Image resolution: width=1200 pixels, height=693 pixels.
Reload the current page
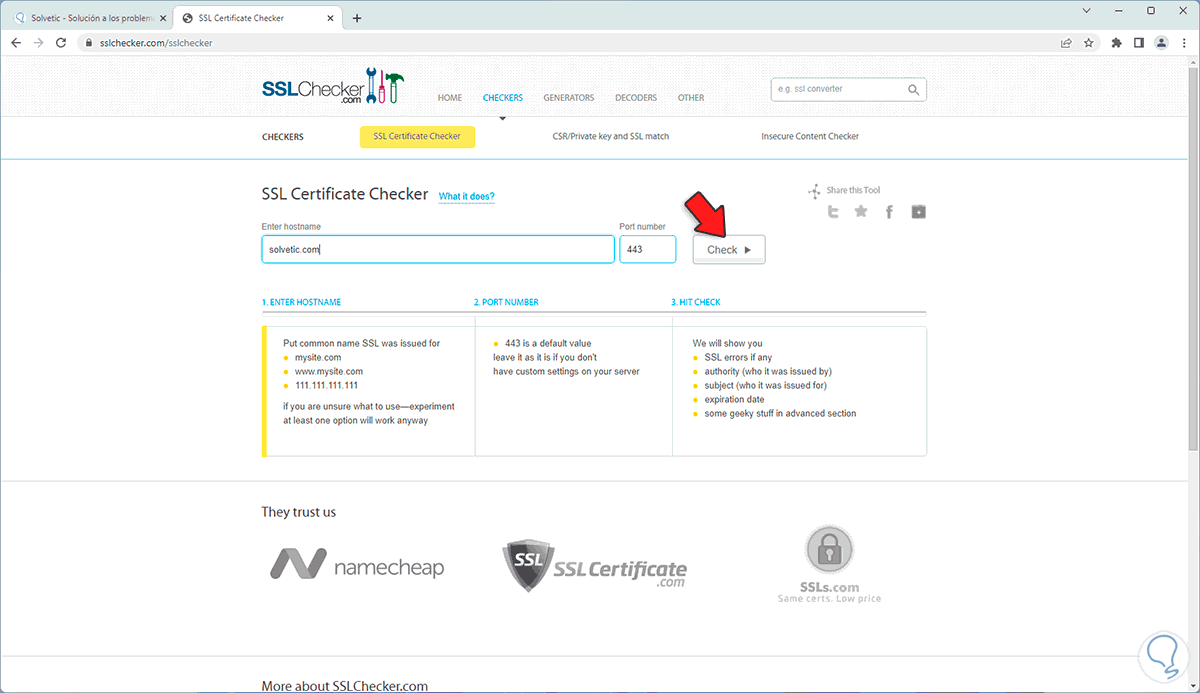62,43
